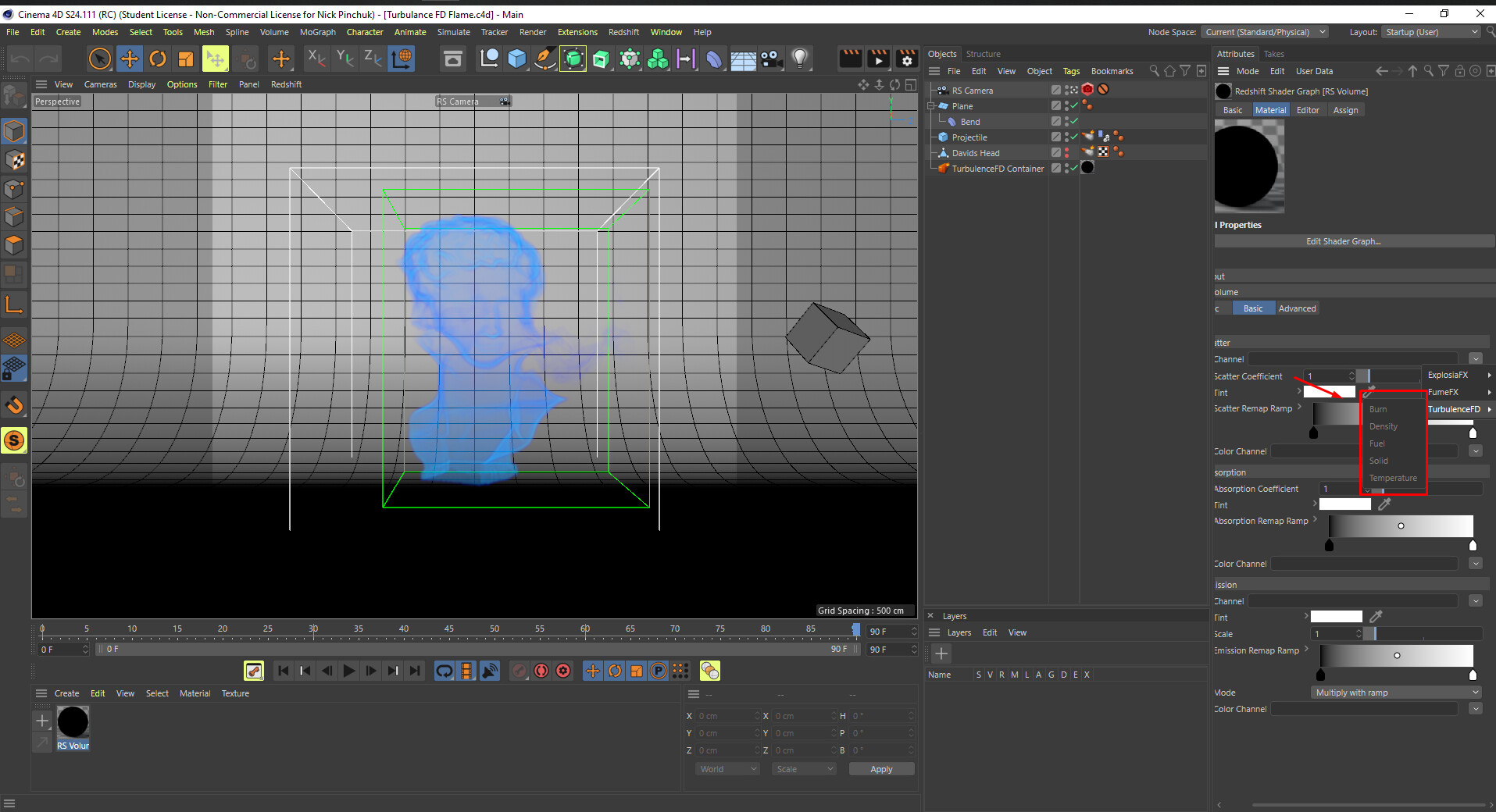Click Render View clapperboard icon
This screenshot has height=812, width=1496.
click(x=850, y=59)
